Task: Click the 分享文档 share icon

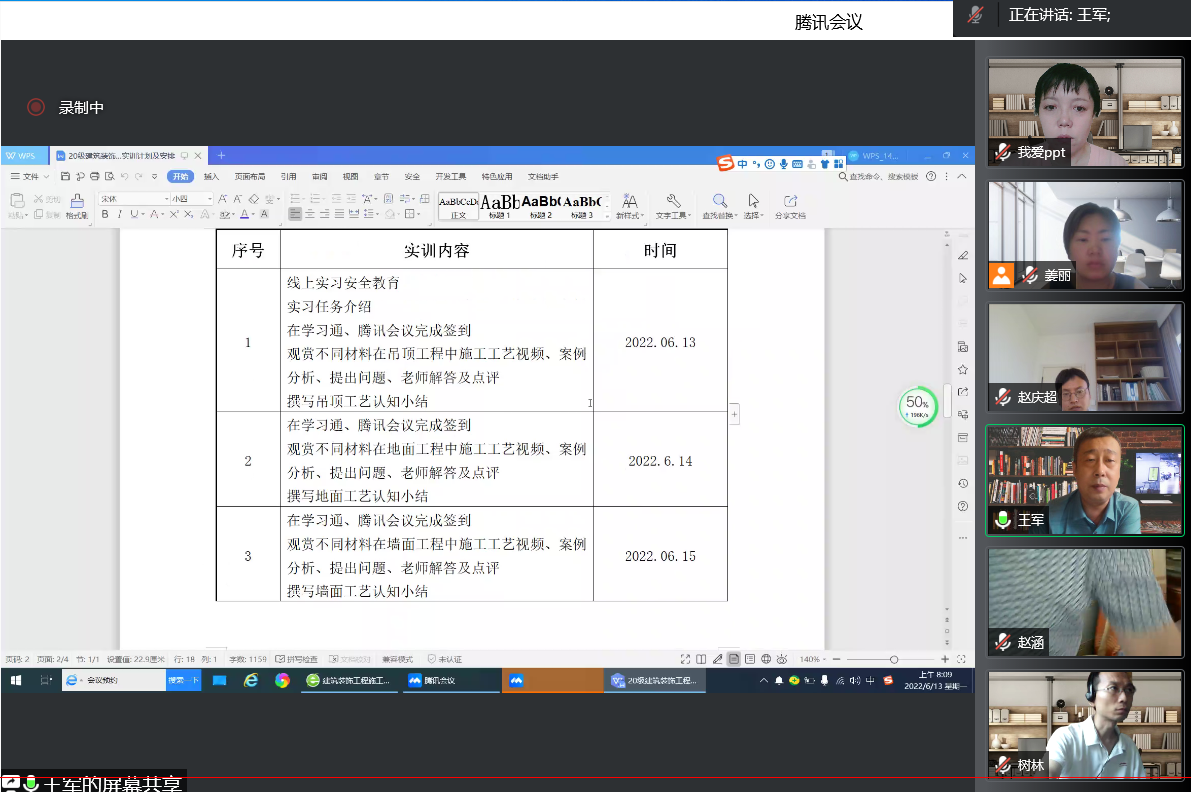Action: tap(790, 206)
